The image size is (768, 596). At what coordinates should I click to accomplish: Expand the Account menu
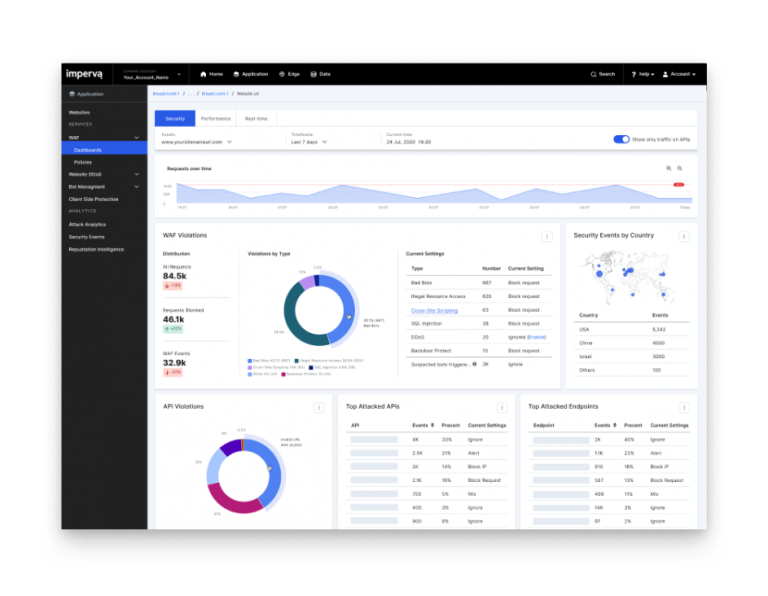point(681,74)
